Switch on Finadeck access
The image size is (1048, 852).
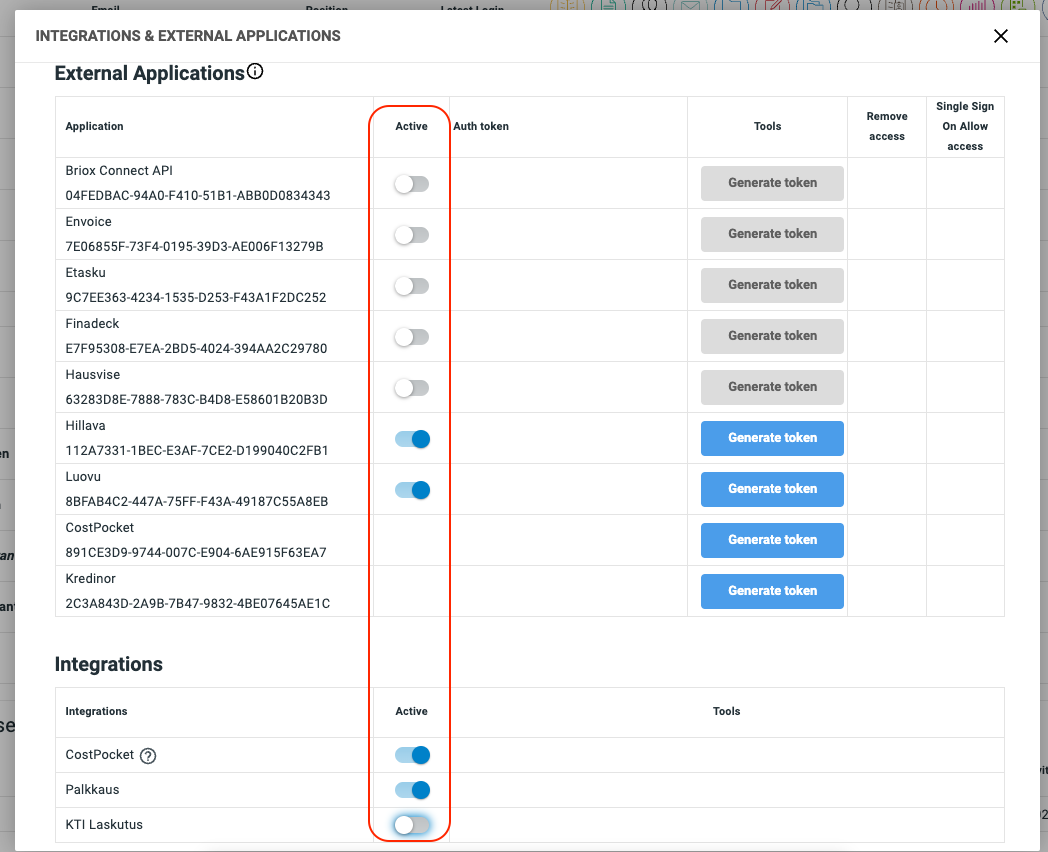point(411,337)
